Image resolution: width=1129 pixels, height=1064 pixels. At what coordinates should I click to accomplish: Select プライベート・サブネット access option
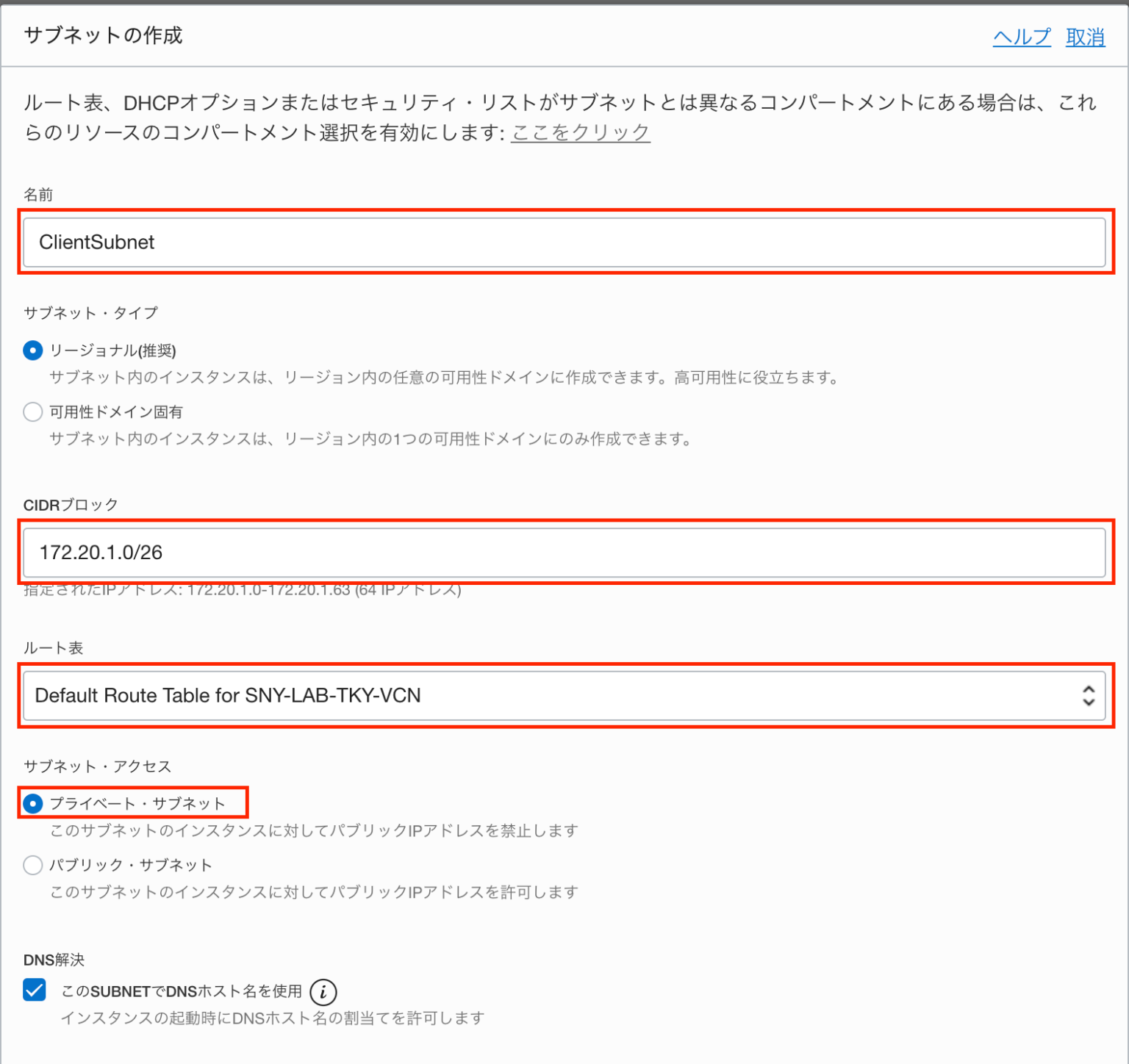coord(32,803)
